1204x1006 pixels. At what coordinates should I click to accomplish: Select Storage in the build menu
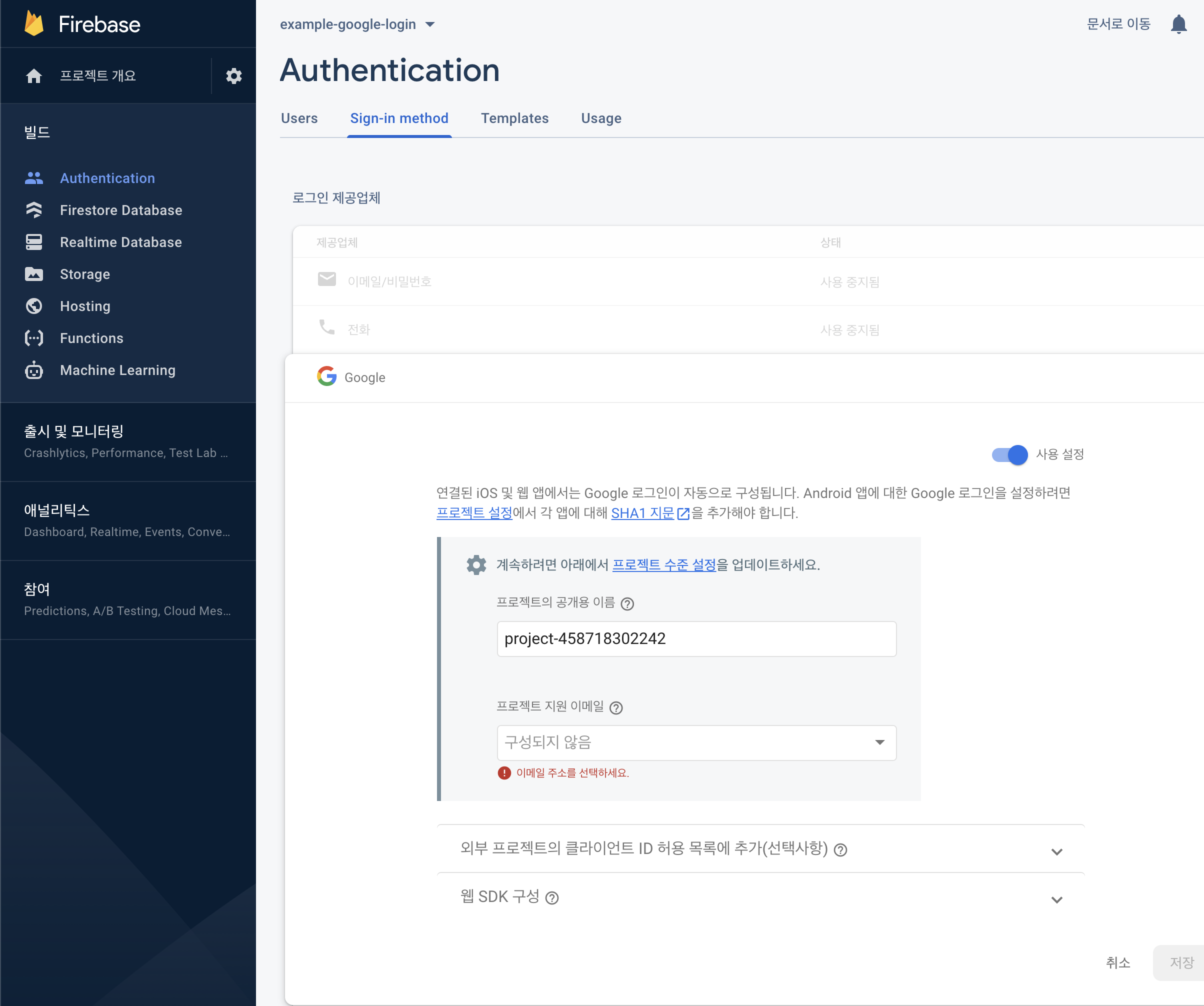[x=85, y=274]
